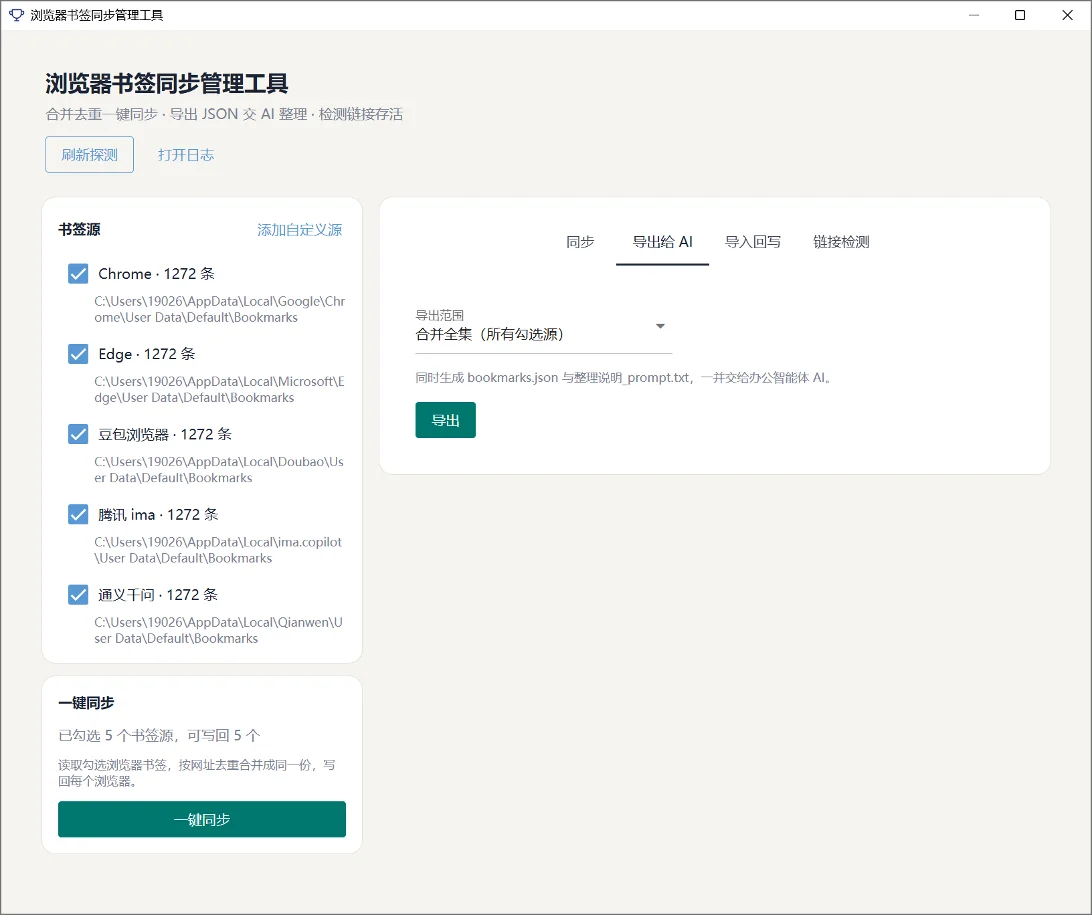The image size is (1092, 915).
Task: Click the 添加自定义源 link
Action: (299, 230)
